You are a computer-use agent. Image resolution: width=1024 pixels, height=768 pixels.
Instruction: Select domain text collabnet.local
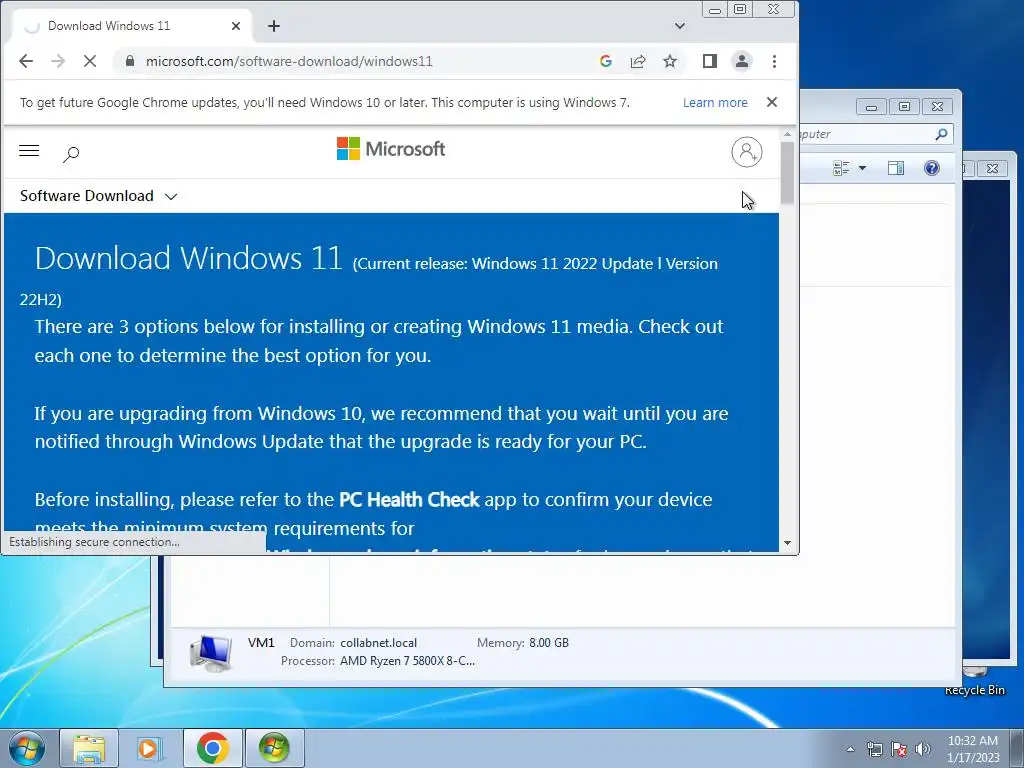click(x=378, y=643)
